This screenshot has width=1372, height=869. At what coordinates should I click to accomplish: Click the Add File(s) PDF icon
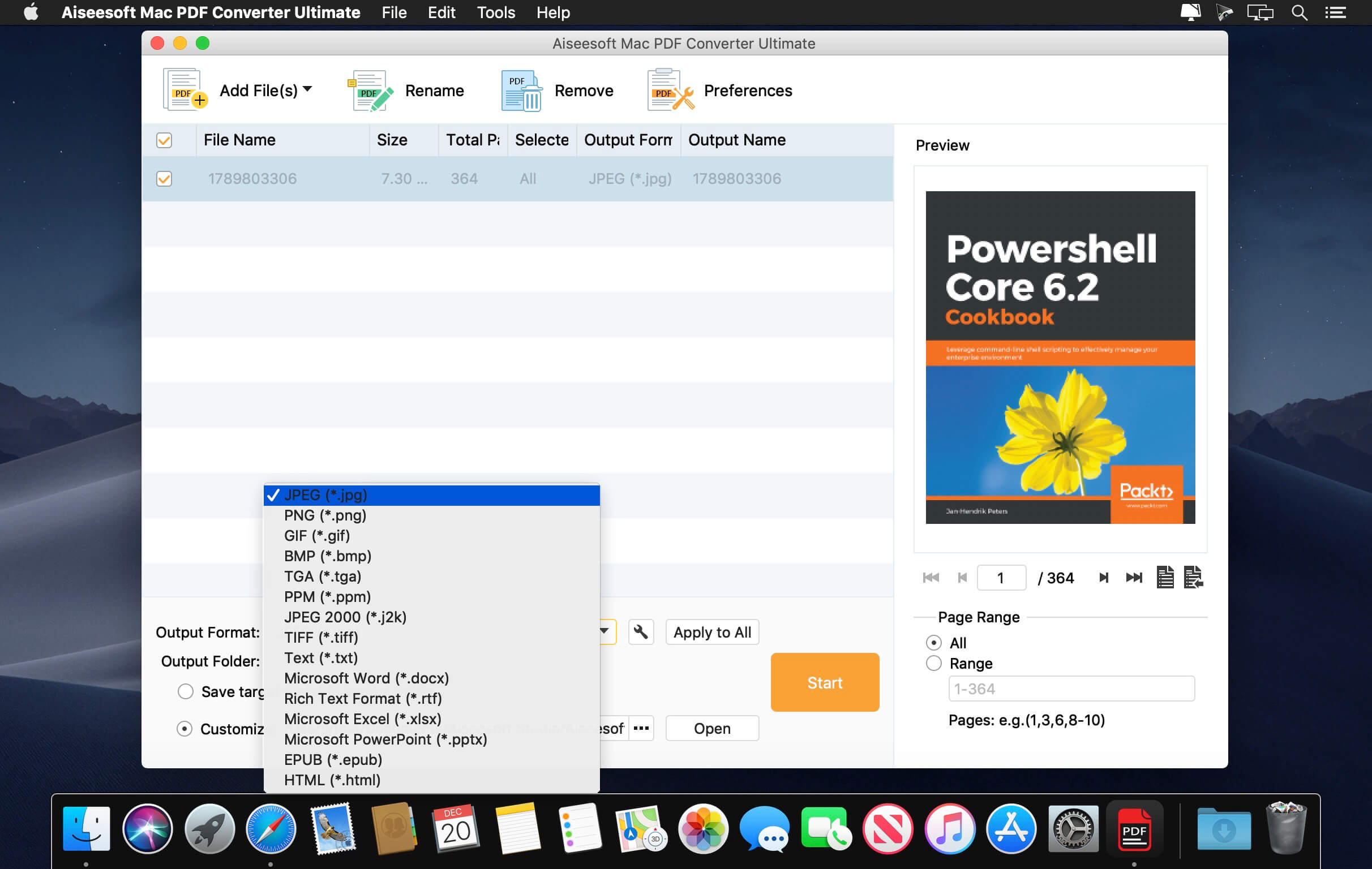click(x=185, y=89)
